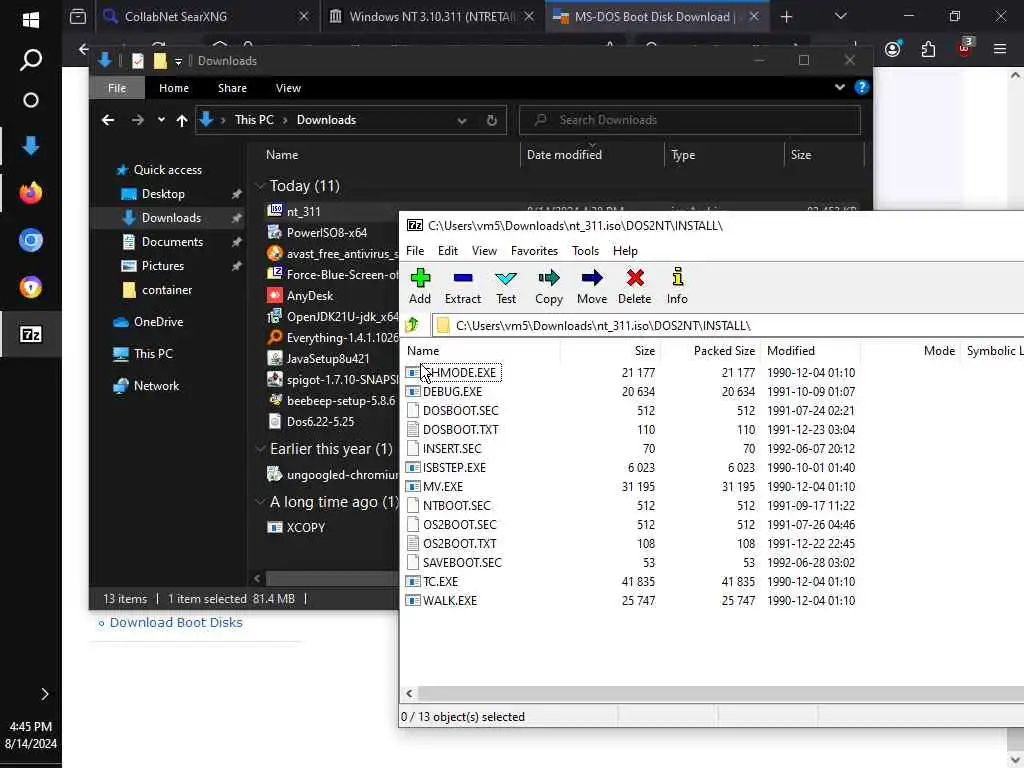Viewport: 1024px width, 768px height.
Task: Click the Cortana circle icon on taskbar
Action: click(x=30, y=100)
